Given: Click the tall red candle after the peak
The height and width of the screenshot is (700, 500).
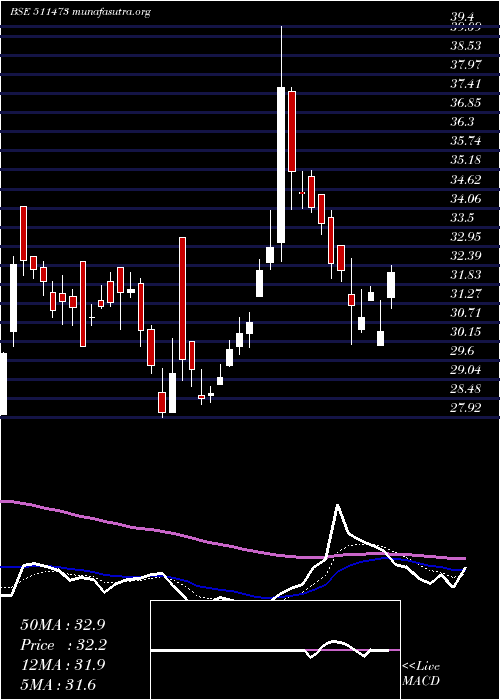Looking at the screenshot, I should click(x=292, y=131).
